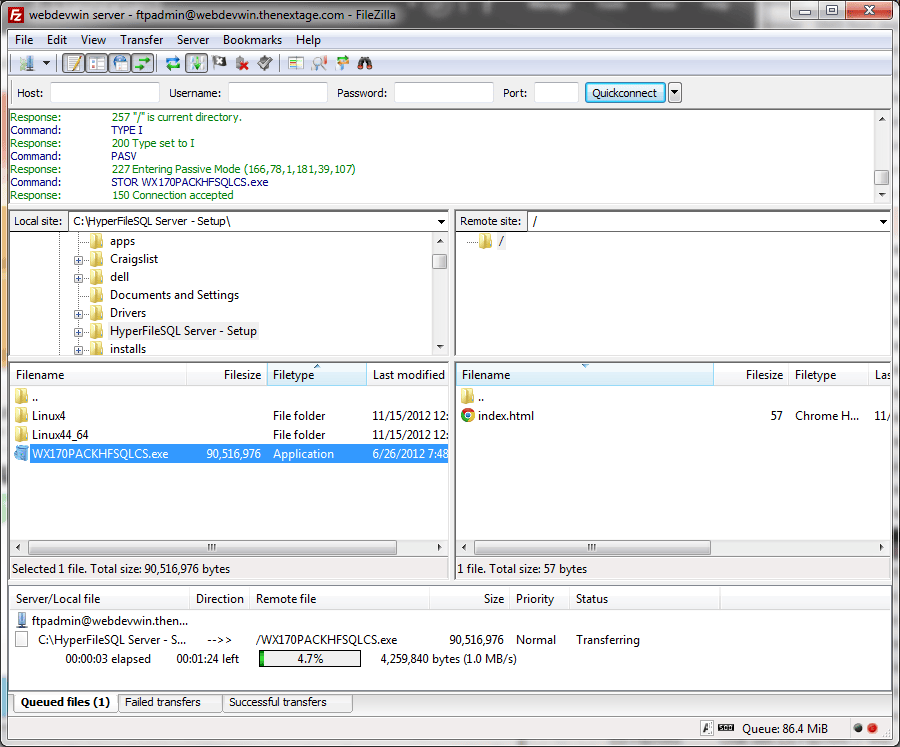Viewport: 900px width, 747px height.
Task: Open the View menu
Action: click(93, 40)
